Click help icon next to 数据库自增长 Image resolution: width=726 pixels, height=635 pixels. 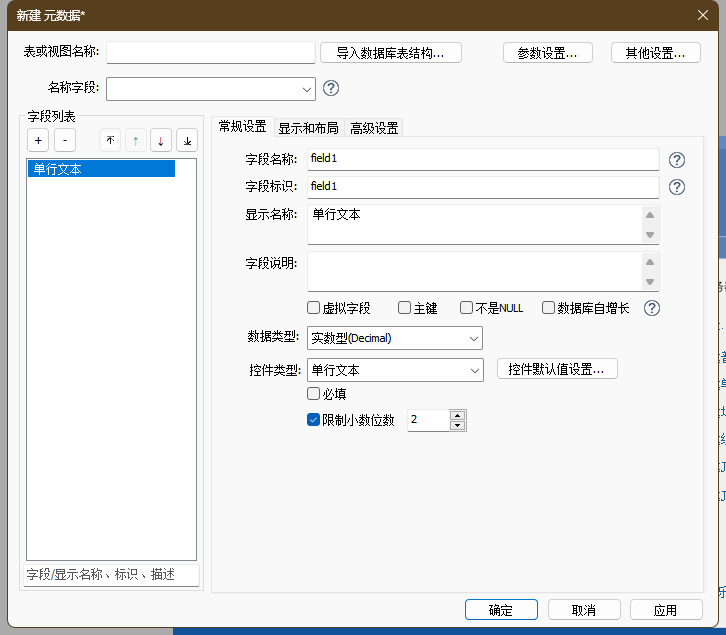652,308
